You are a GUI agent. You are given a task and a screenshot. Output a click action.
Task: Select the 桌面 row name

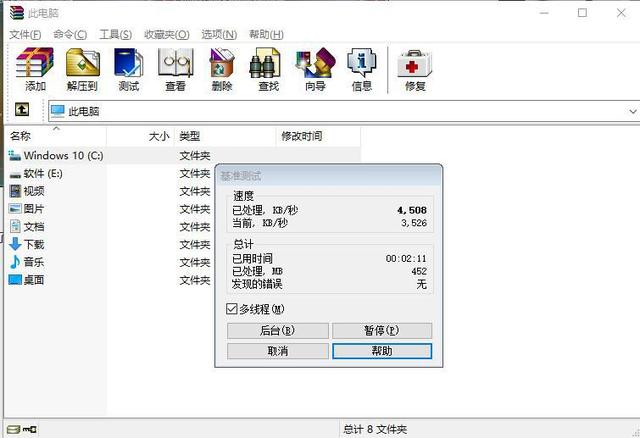click(x=34, y=280)
